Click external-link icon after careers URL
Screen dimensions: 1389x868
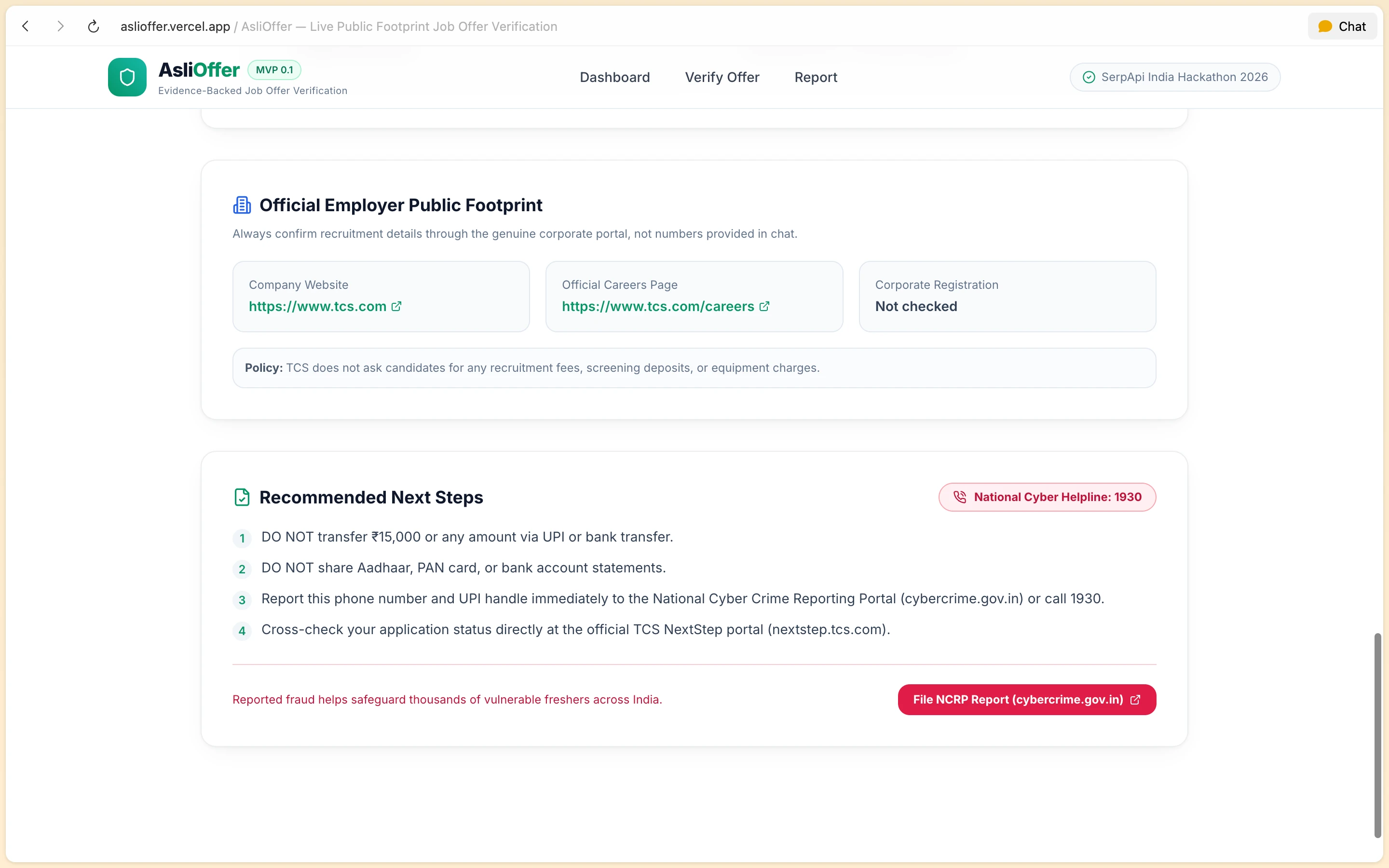click(764, 307)
